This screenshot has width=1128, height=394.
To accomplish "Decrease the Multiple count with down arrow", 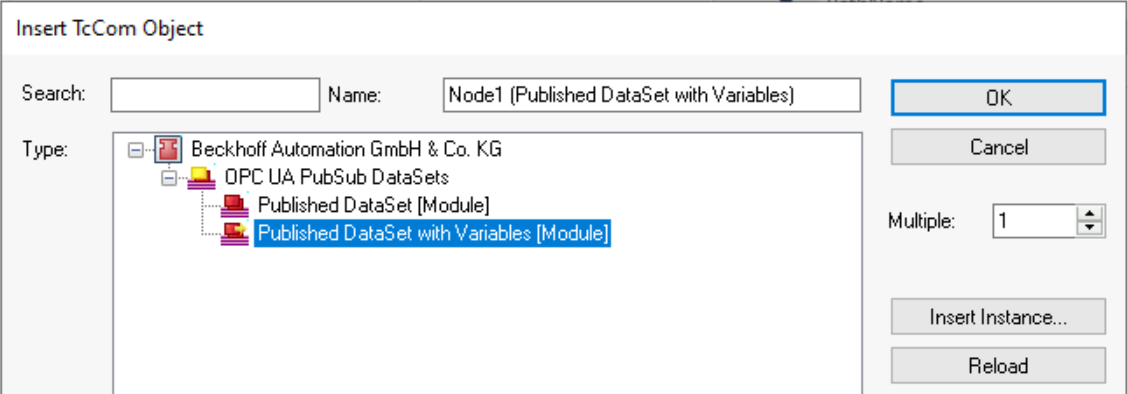I will pos(1091,229).
